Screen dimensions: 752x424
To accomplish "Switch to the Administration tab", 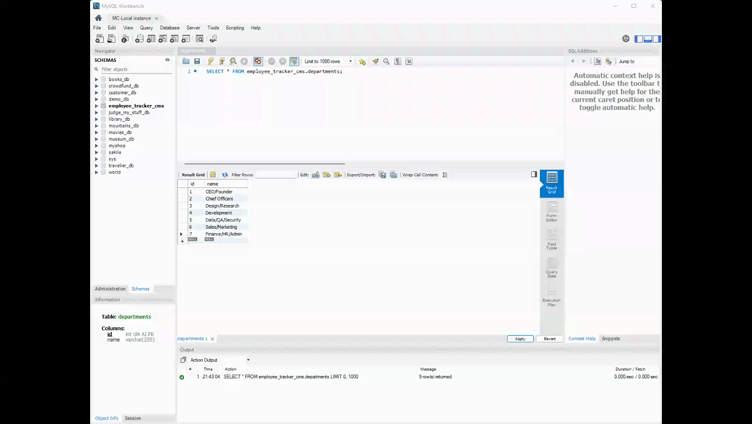I will (x=110, y=289).
